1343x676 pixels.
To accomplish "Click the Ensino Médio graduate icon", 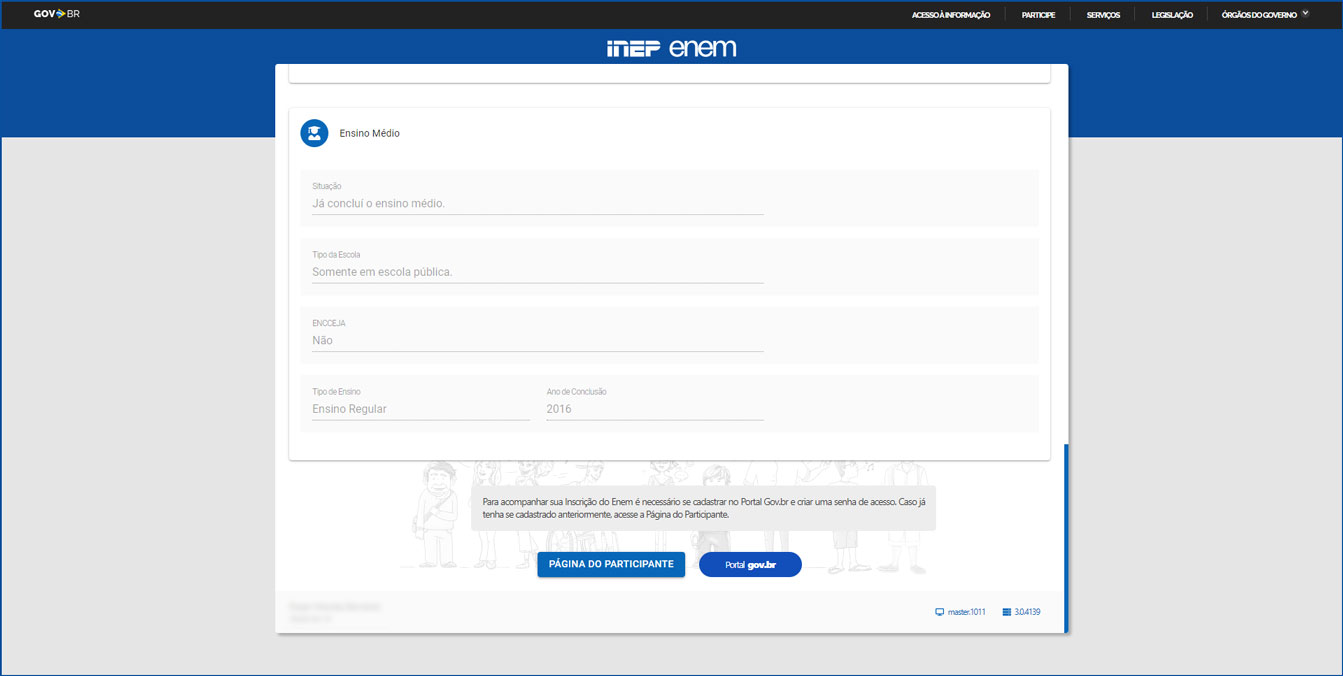I will point(314,133).
